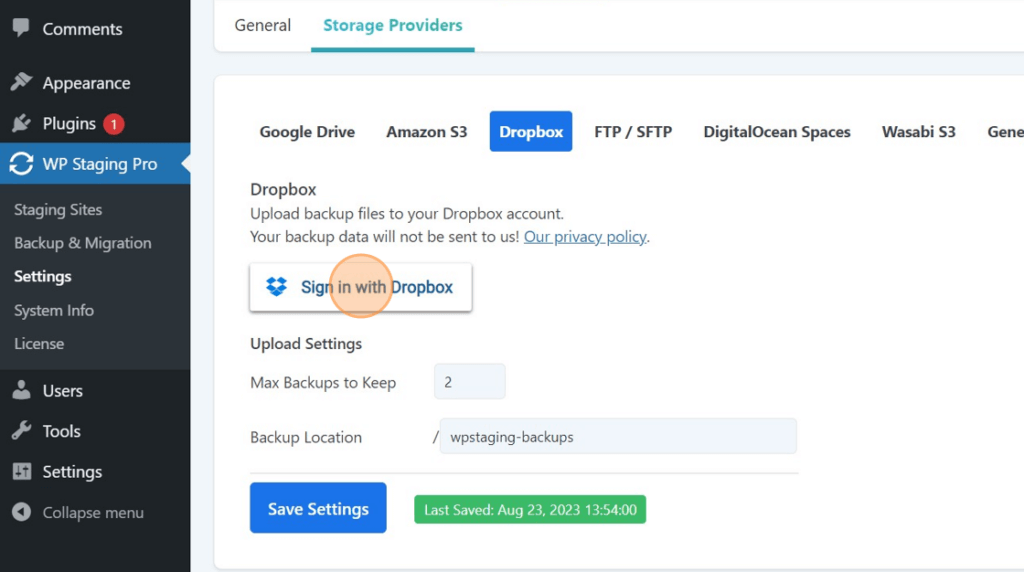
Task: Select the Dropbox provider tab
Action: [531, 131]
